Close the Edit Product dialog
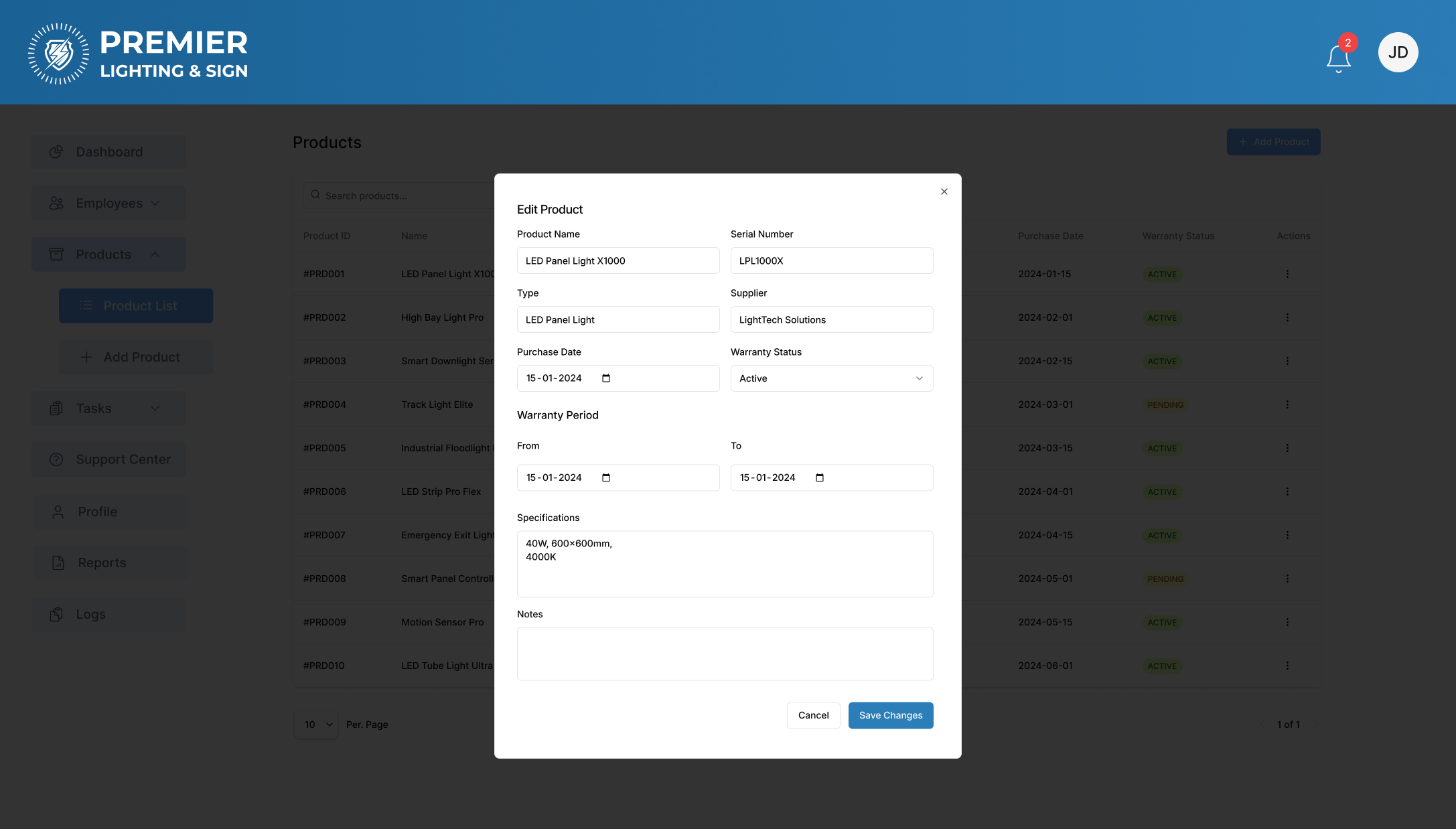The width and height of the screenshot is (1456, 829). tap(944, 192)
